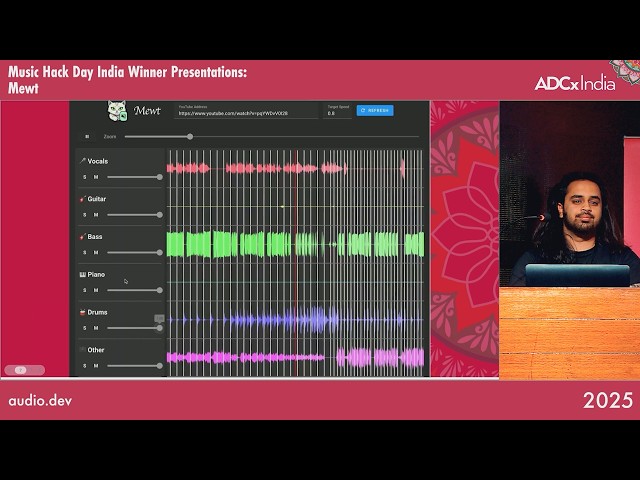
Task: Click the small chat icon near Drums
Action: click(159, 318)
